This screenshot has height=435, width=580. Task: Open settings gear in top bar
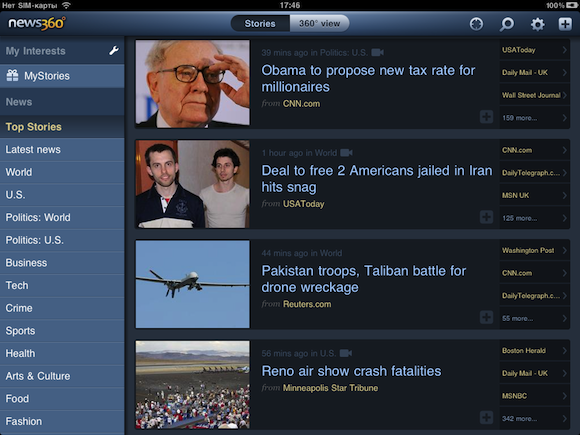[537, 24]
